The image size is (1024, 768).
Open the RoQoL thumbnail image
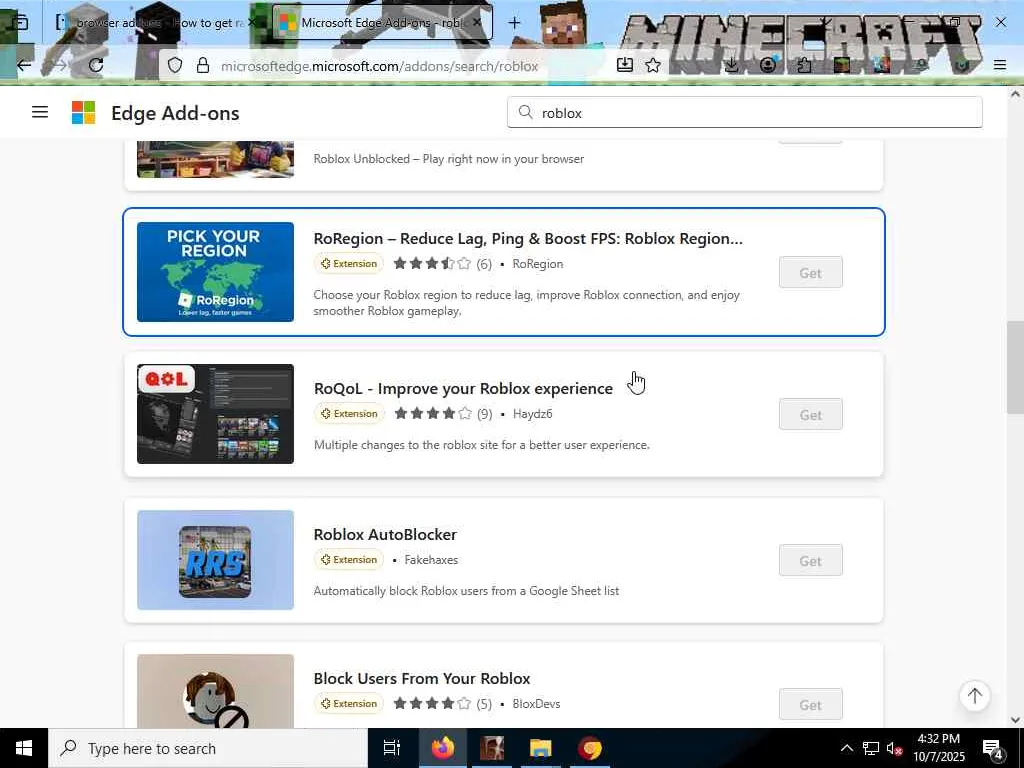pos(216,414)
